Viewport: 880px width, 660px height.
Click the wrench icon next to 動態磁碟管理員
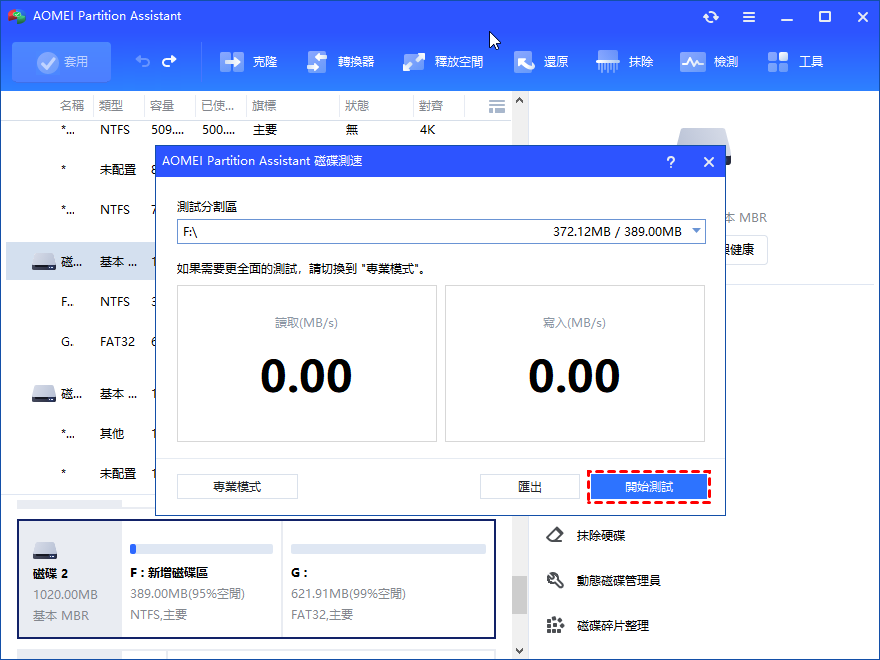(x=554, y=580)
